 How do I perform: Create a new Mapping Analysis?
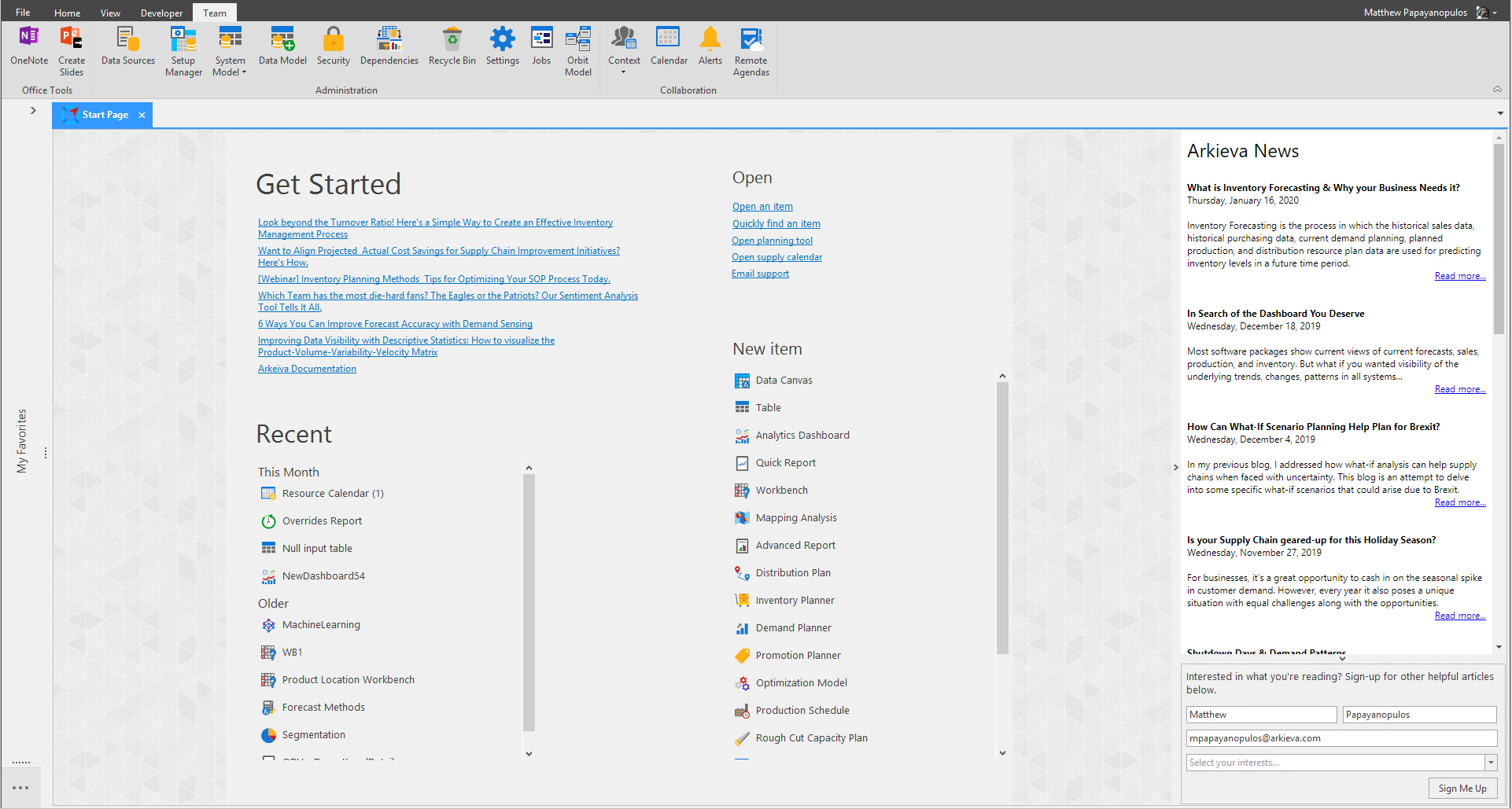[785, 518]
